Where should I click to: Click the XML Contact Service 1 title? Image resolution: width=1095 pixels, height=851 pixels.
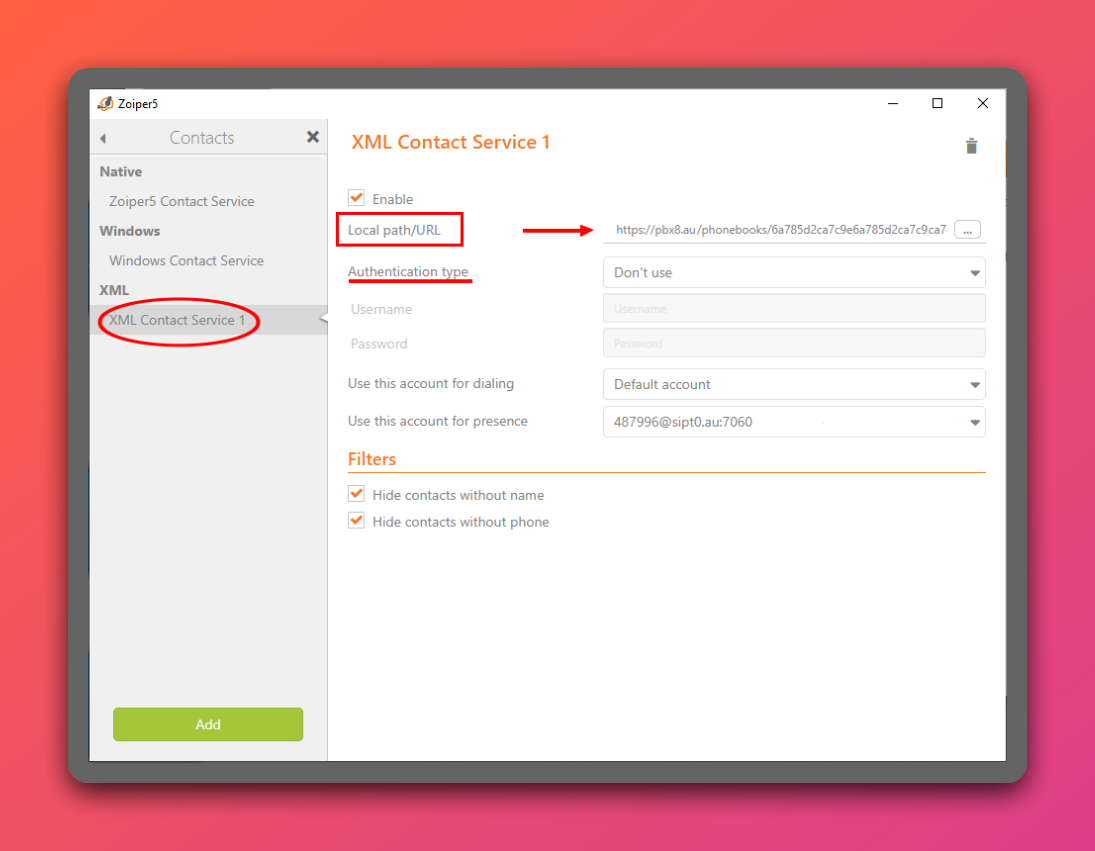click(x=450, y=142)
